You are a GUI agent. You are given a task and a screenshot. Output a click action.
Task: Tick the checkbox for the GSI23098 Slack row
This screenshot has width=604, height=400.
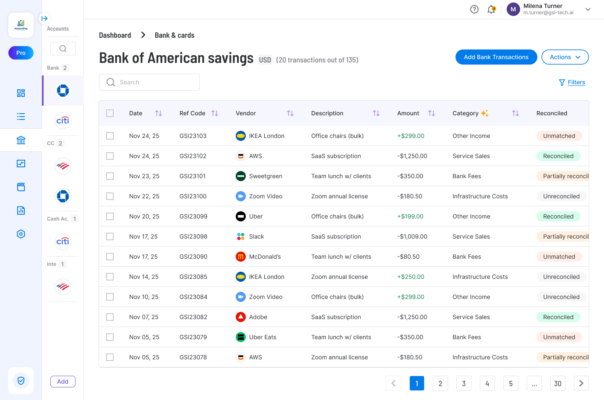110,236
